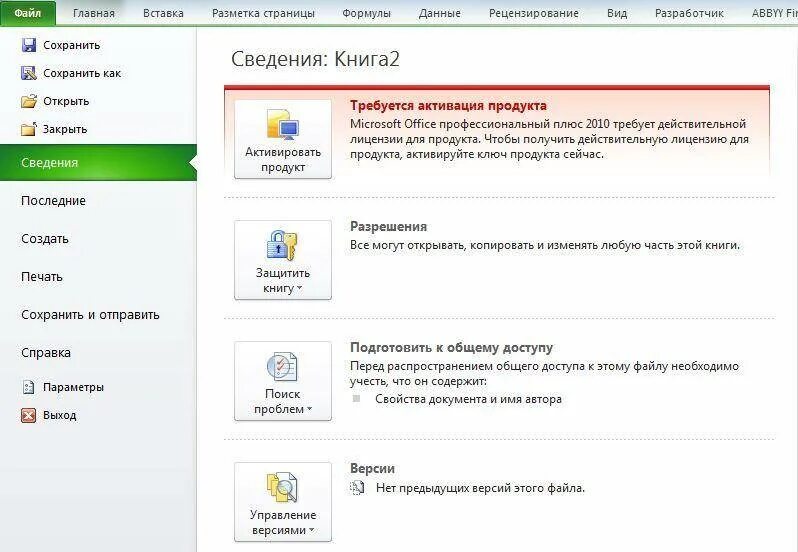Expand the Управление версиями dropdown arrow
798x552 pixels.
pyautogui.click(x=311, y=530)
